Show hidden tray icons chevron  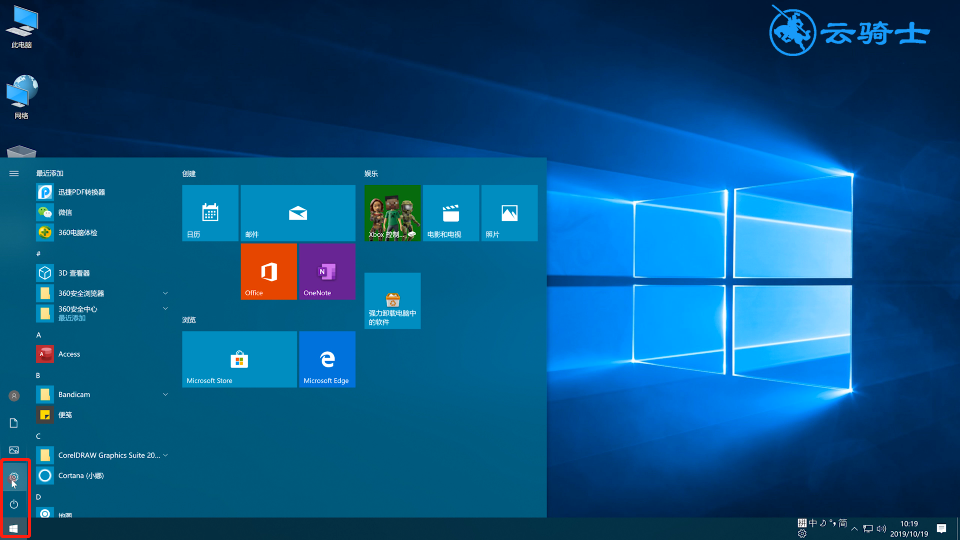point(854,529)
